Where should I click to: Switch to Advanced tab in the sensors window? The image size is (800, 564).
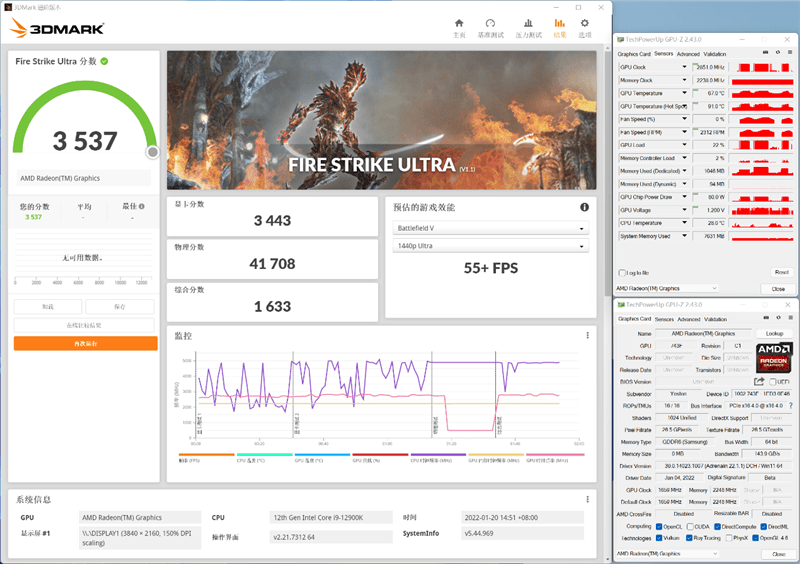[x=688, y=54]
